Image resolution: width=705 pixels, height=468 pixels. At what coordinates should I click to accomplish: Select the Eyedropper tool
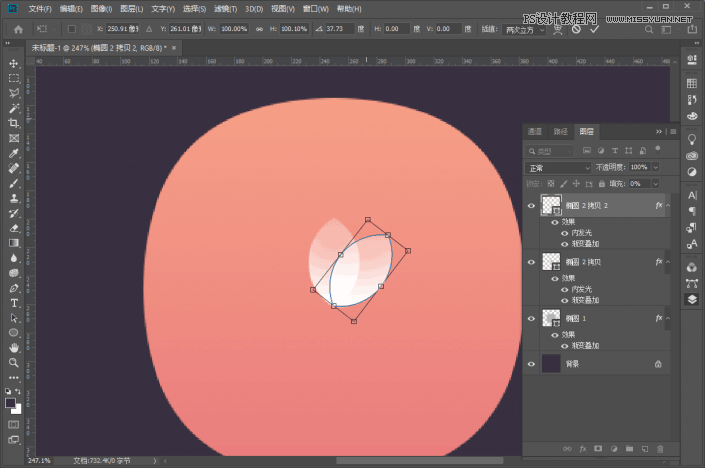tap(14, 153)
